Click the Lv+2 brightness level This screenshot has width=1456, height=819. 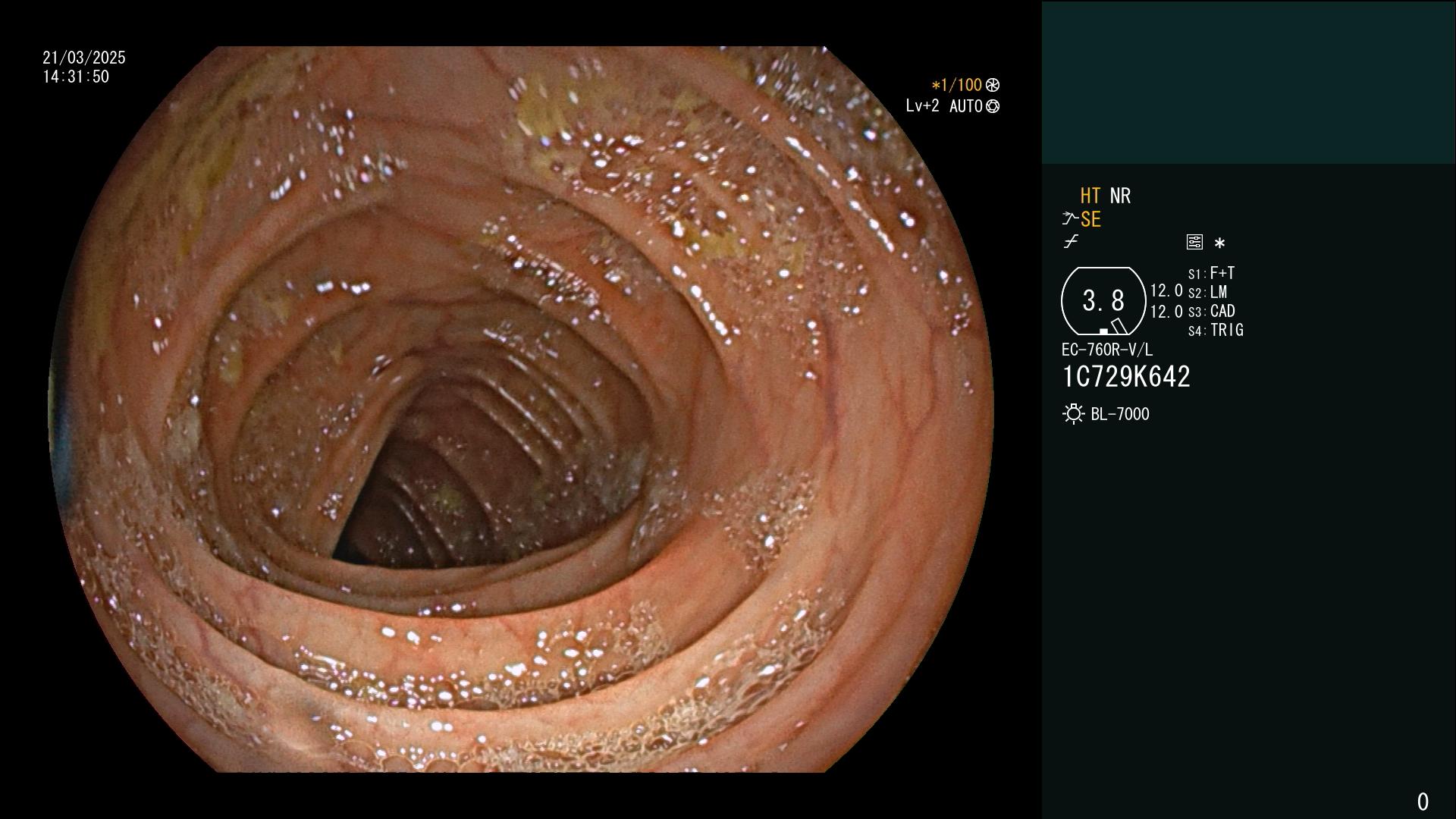tap(922, 106)
